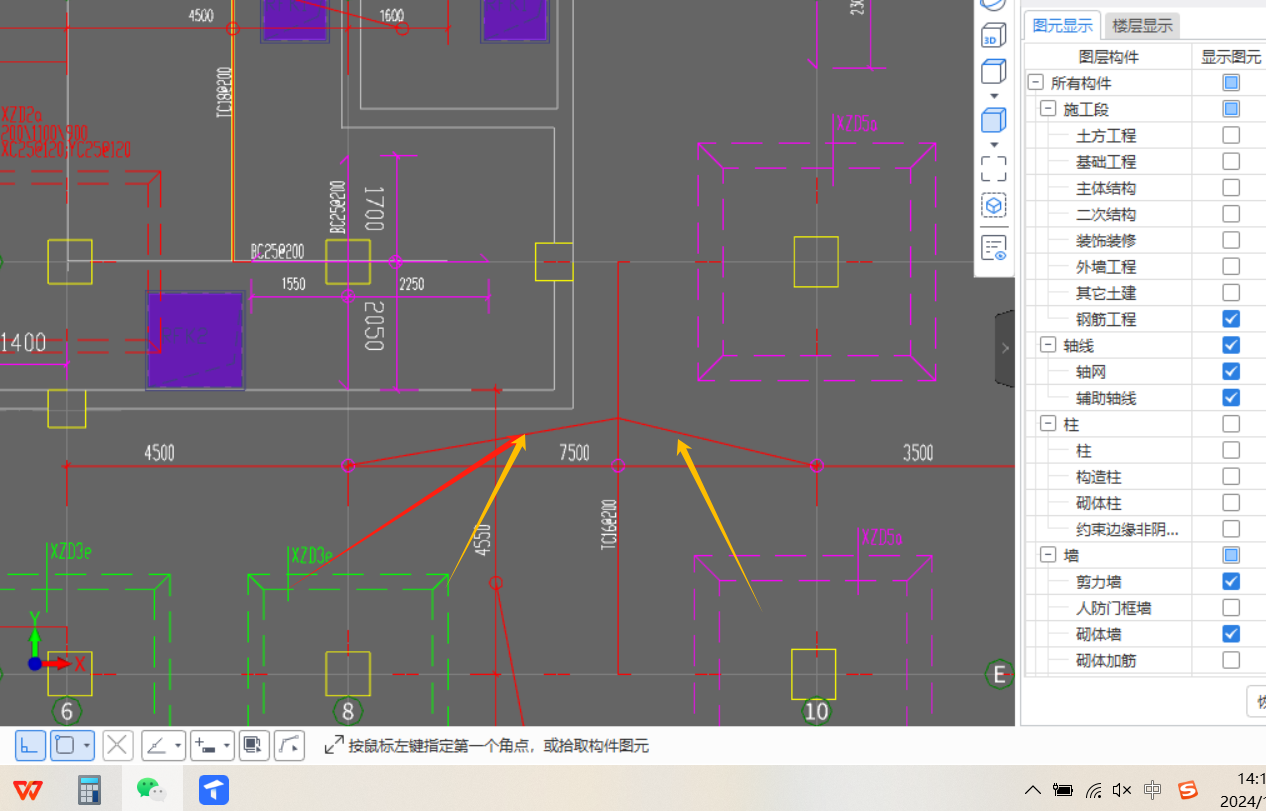The width and height of the screenshot is (1266, 811).
Task: Collapse the 柱 tree node
Action: point(1048,424)
